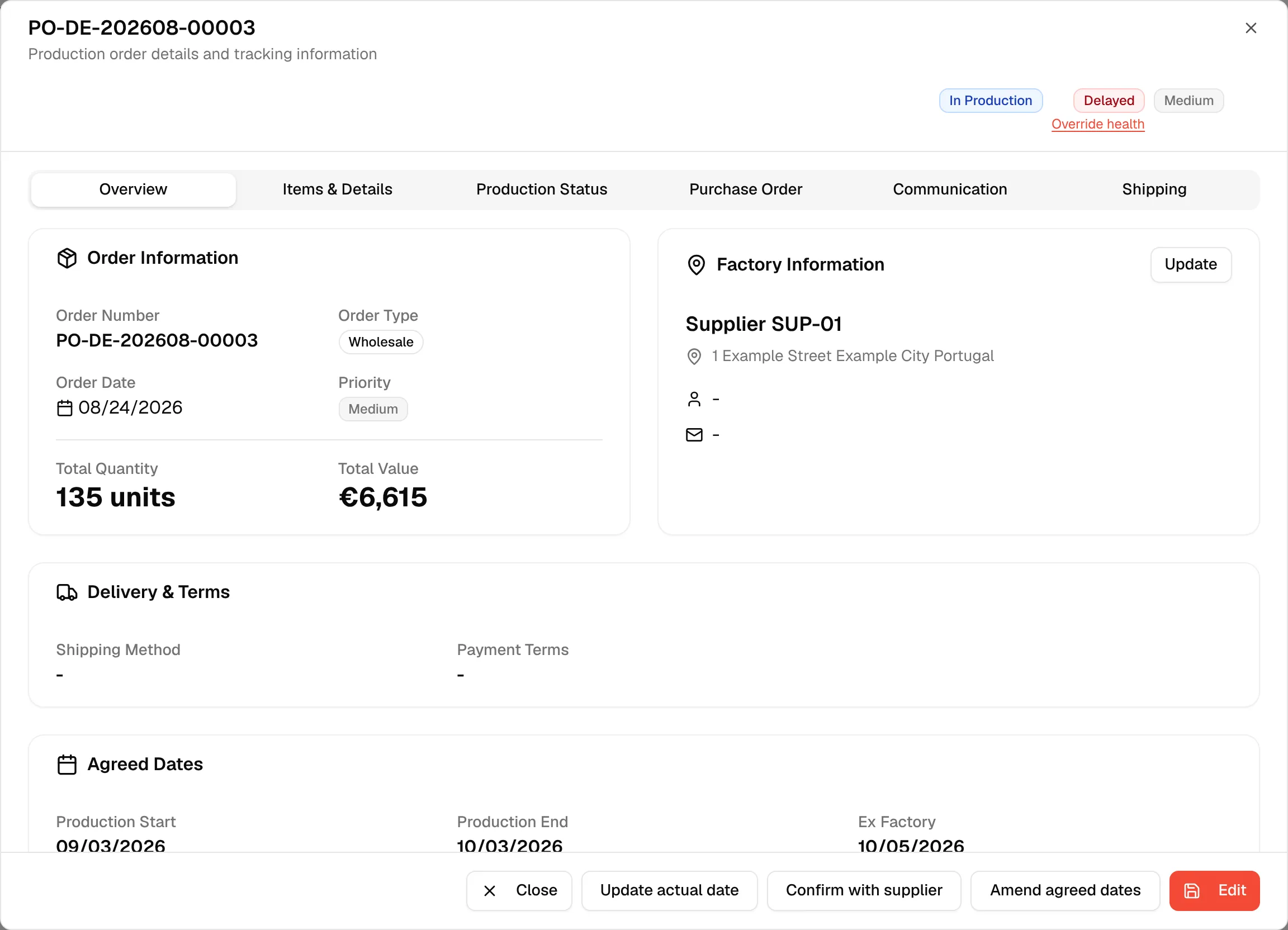Click the calendar icon beside Order Date

(65, 408)
